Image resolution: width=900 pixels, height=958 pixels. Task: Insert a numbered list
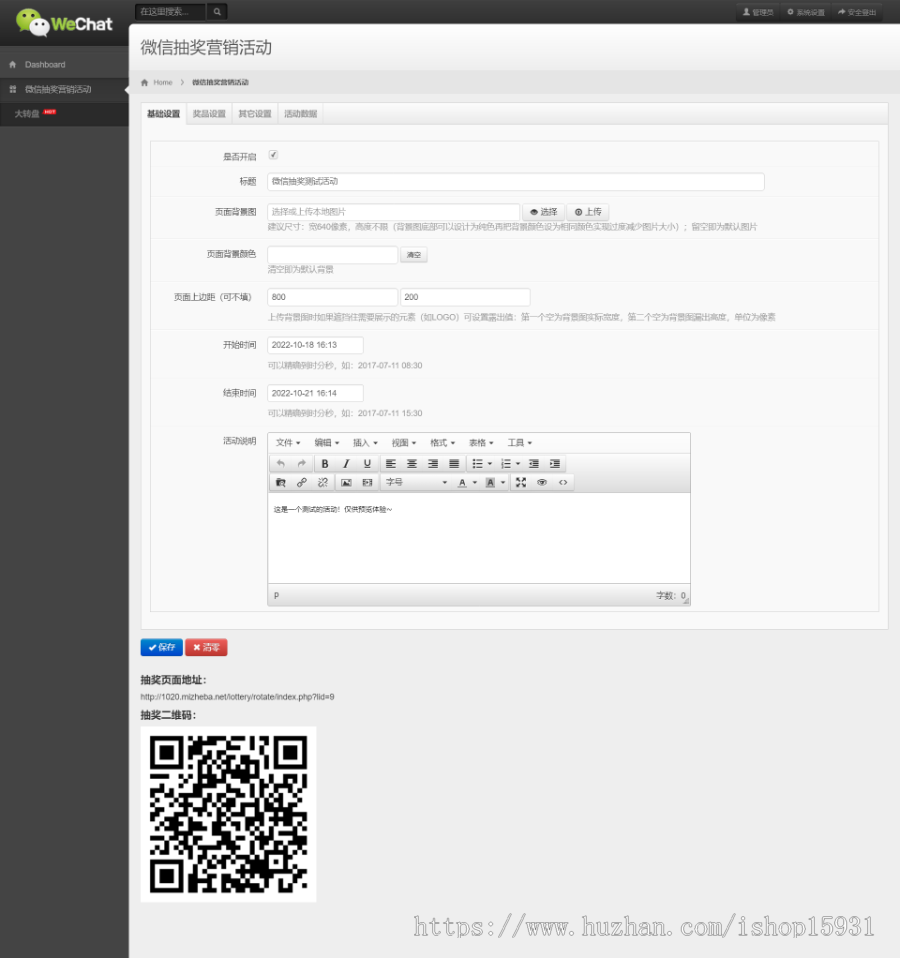tap(505, 464)
